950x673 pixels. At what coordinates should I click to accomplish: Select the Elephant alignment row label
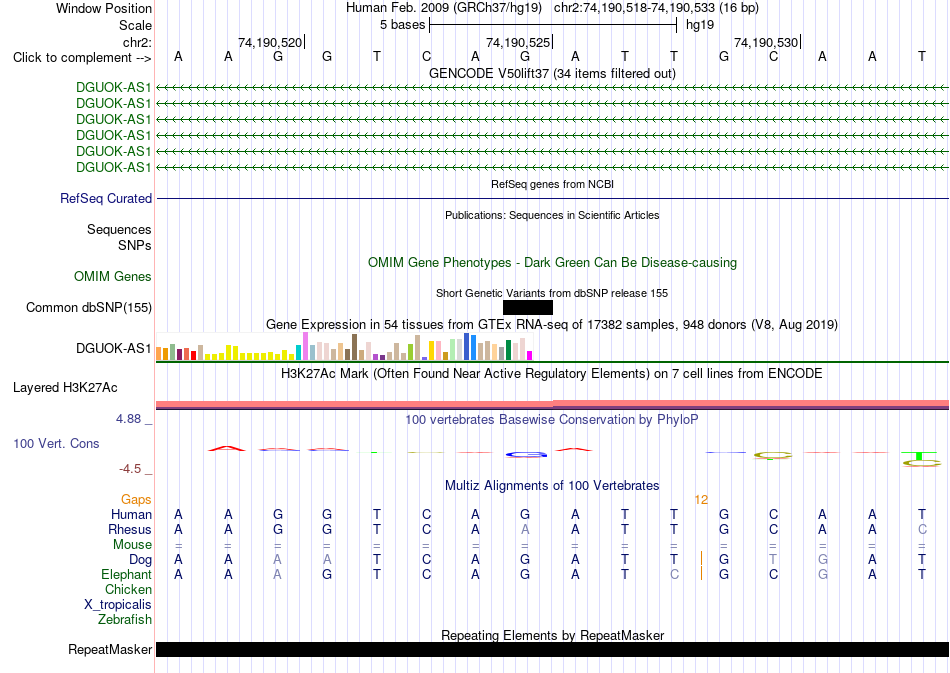click(x=126, y=574)
